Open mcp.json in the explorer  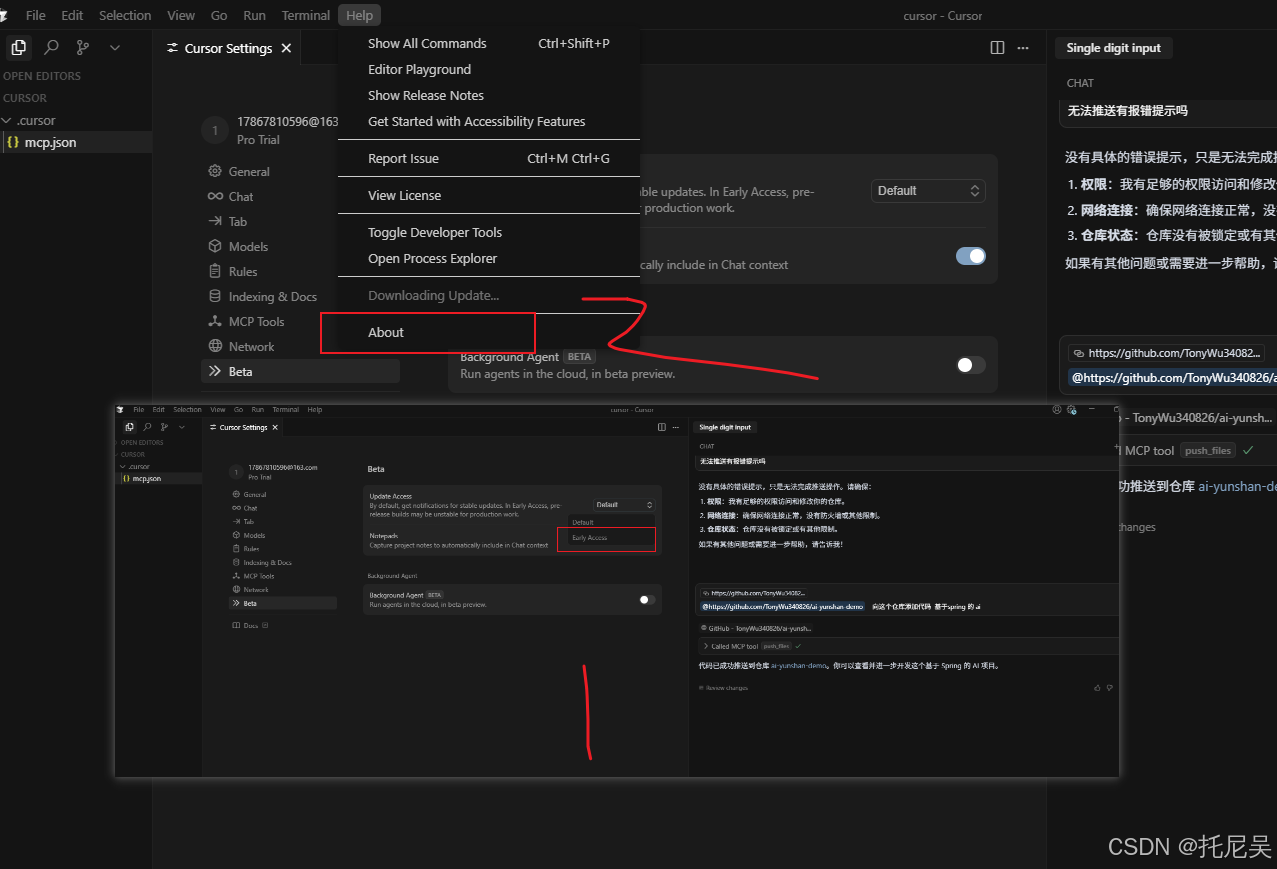click(x=76, y=142)
